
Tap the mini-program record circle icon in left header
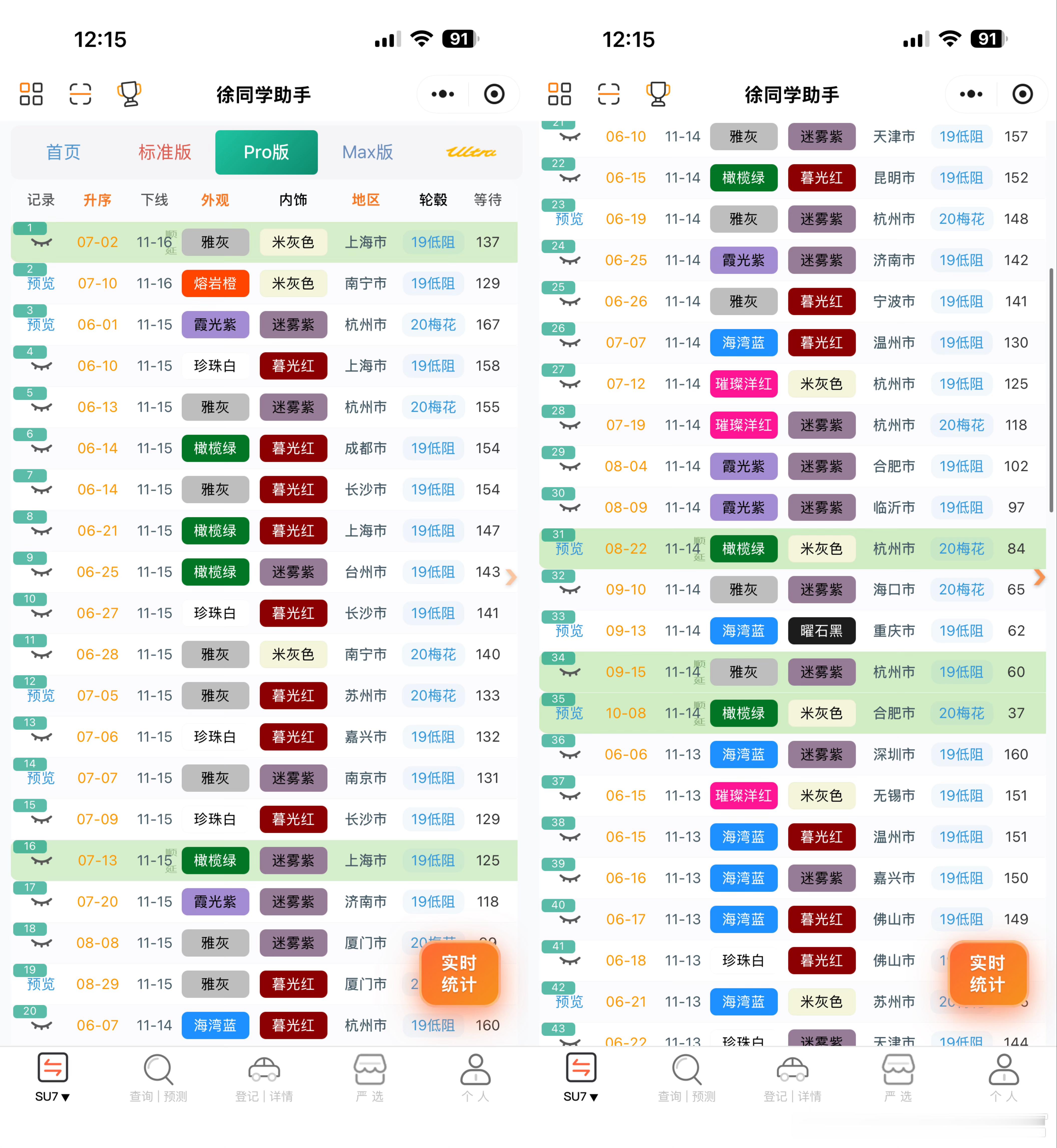click(x=494, y=94)
